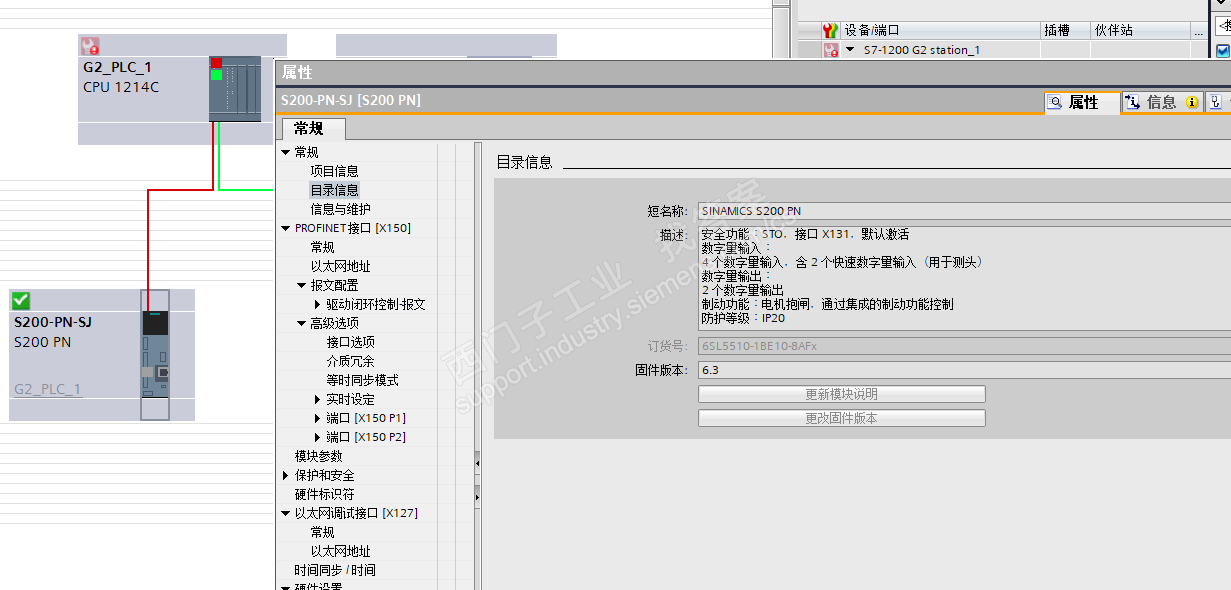Click the colored tools icon in device table header
Screen dimensions: 1231x590
coord(829,30)
